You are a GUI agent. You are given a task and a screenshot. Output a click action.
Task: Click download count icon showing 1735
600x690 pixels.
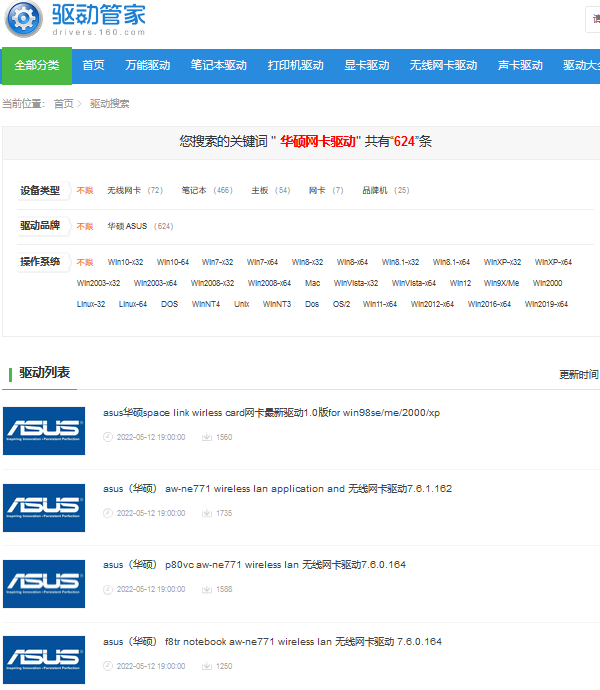point(207,513)
